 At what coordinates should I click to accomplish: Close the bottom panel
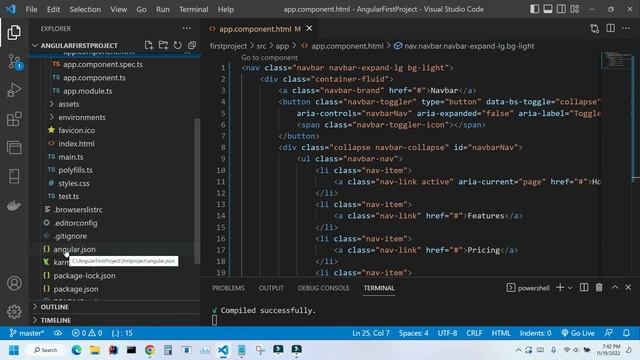tap(628, 287)
